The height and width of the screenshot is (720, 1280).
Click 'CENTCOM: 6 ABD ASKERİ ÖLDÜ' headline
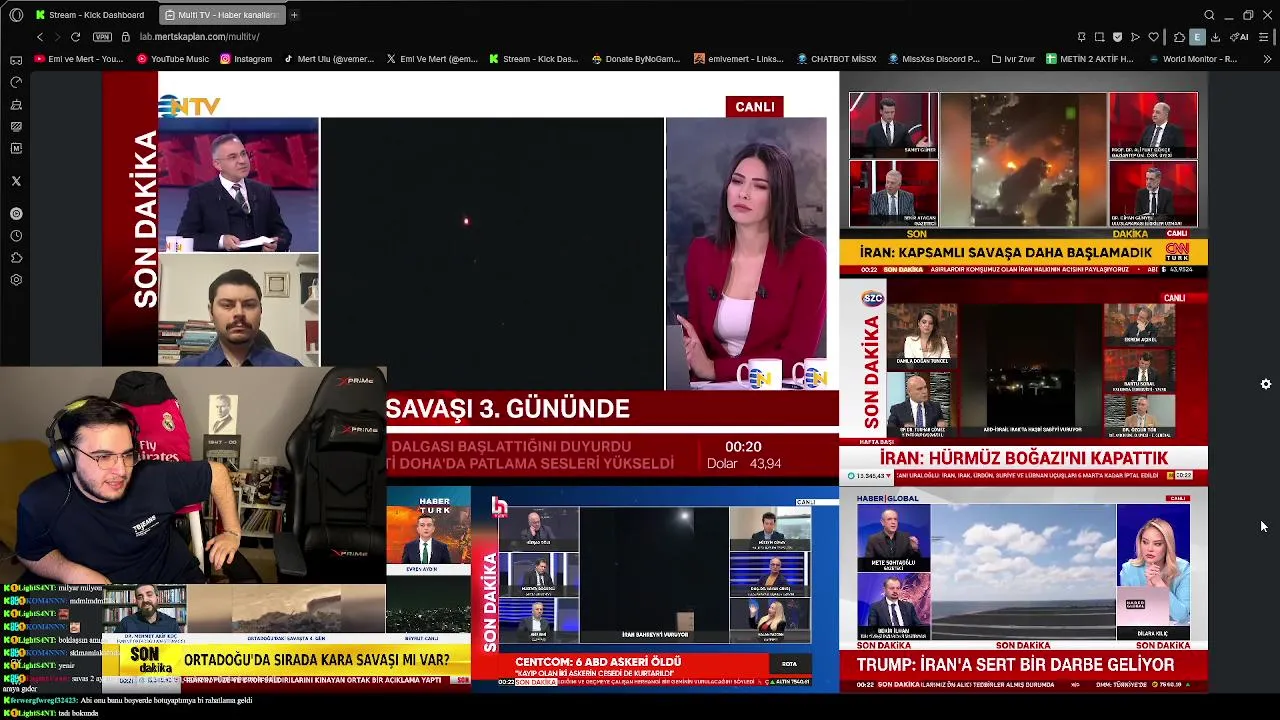coord(598,662)
